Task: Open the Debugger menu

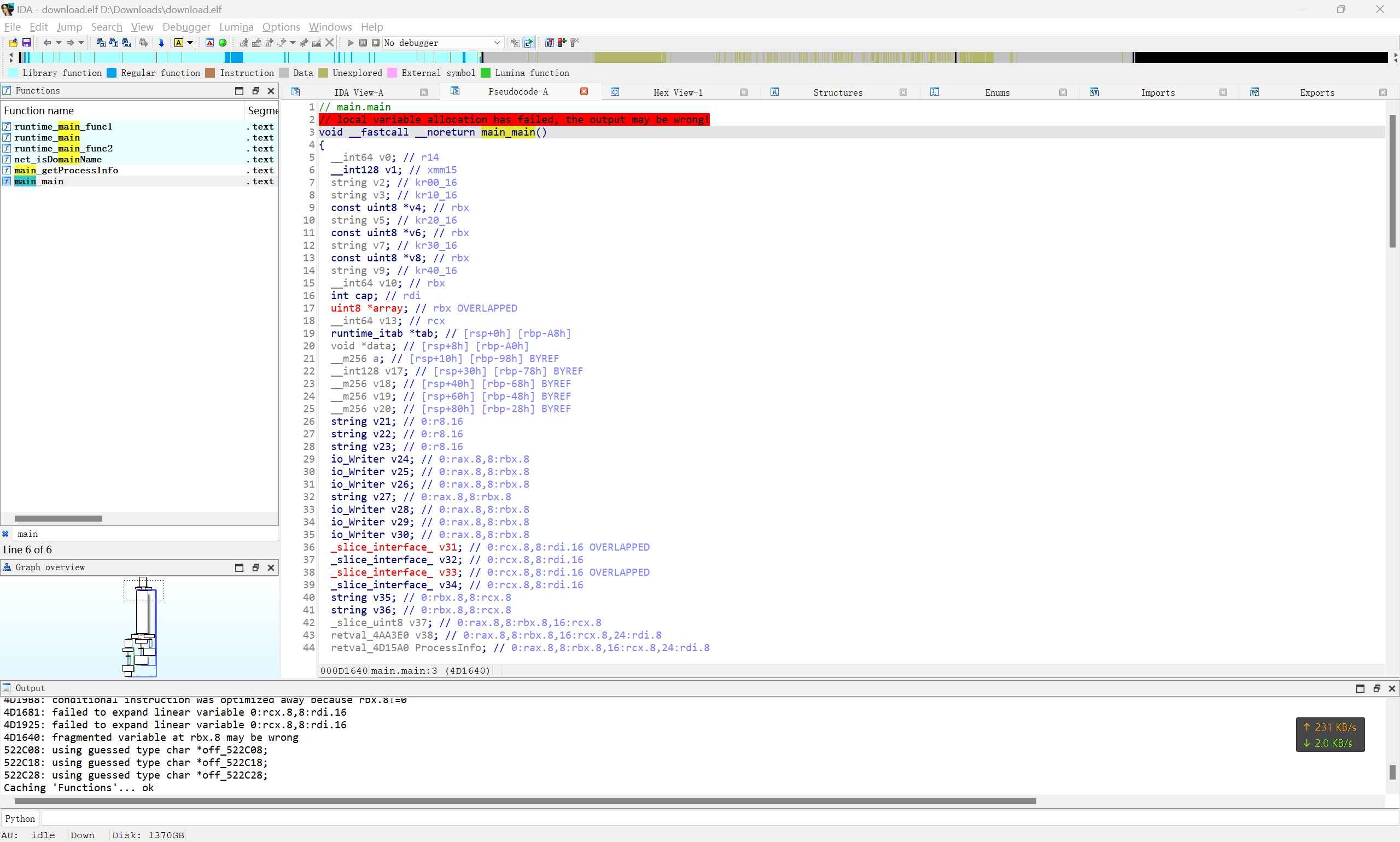Action: point(186,27)
